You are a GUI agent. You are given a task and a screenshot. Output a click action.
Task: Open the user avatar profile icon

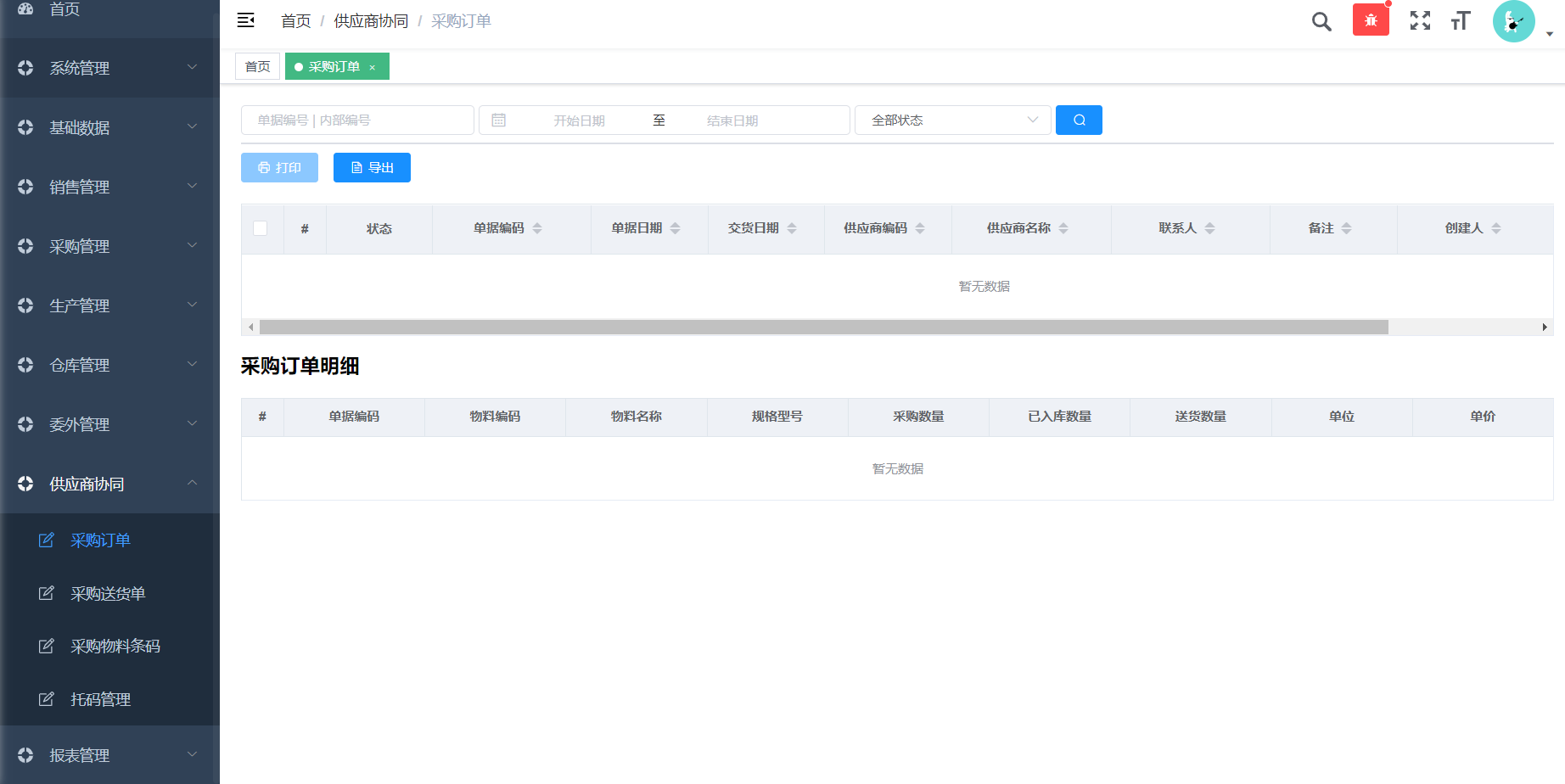pos(1514,21)
